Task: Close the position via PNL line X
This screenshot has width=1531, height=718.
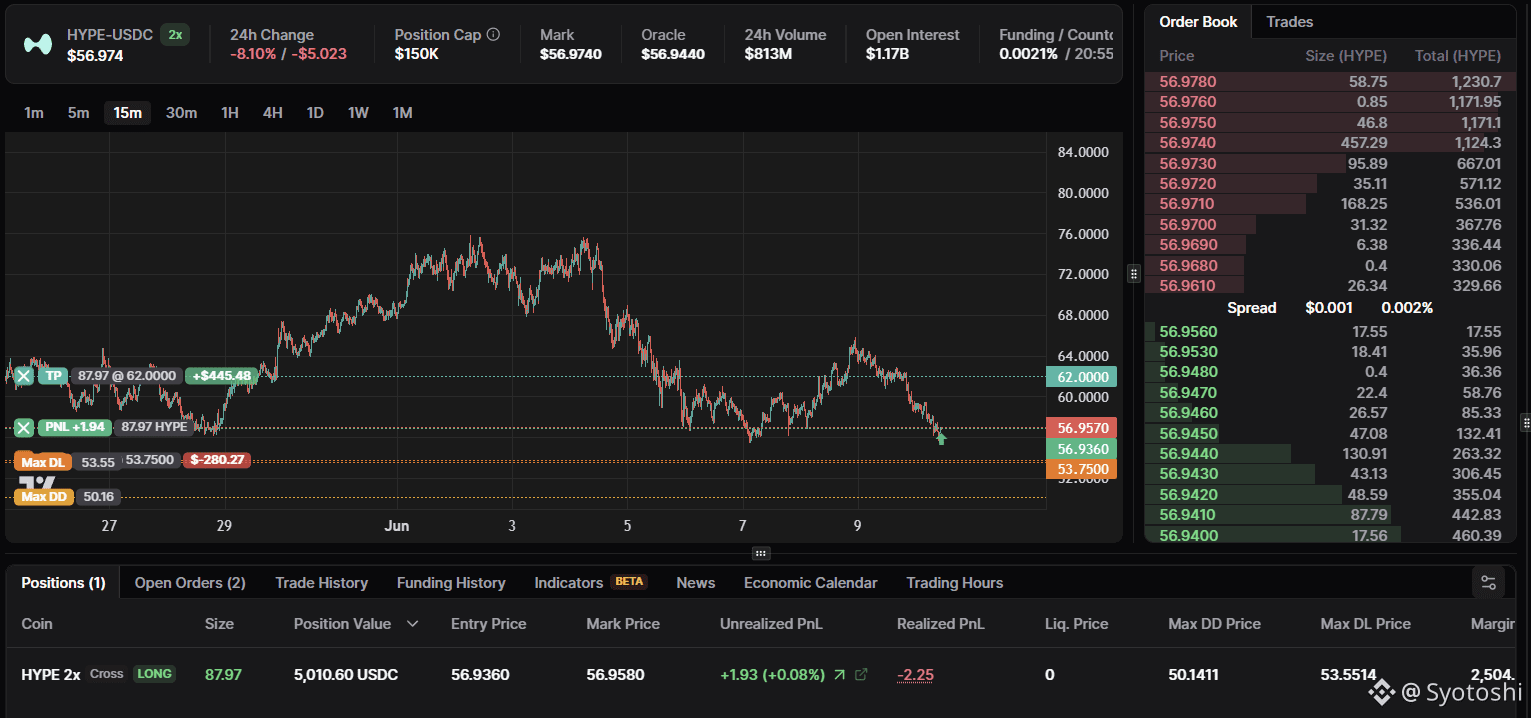Action: [x=23, y=427]
